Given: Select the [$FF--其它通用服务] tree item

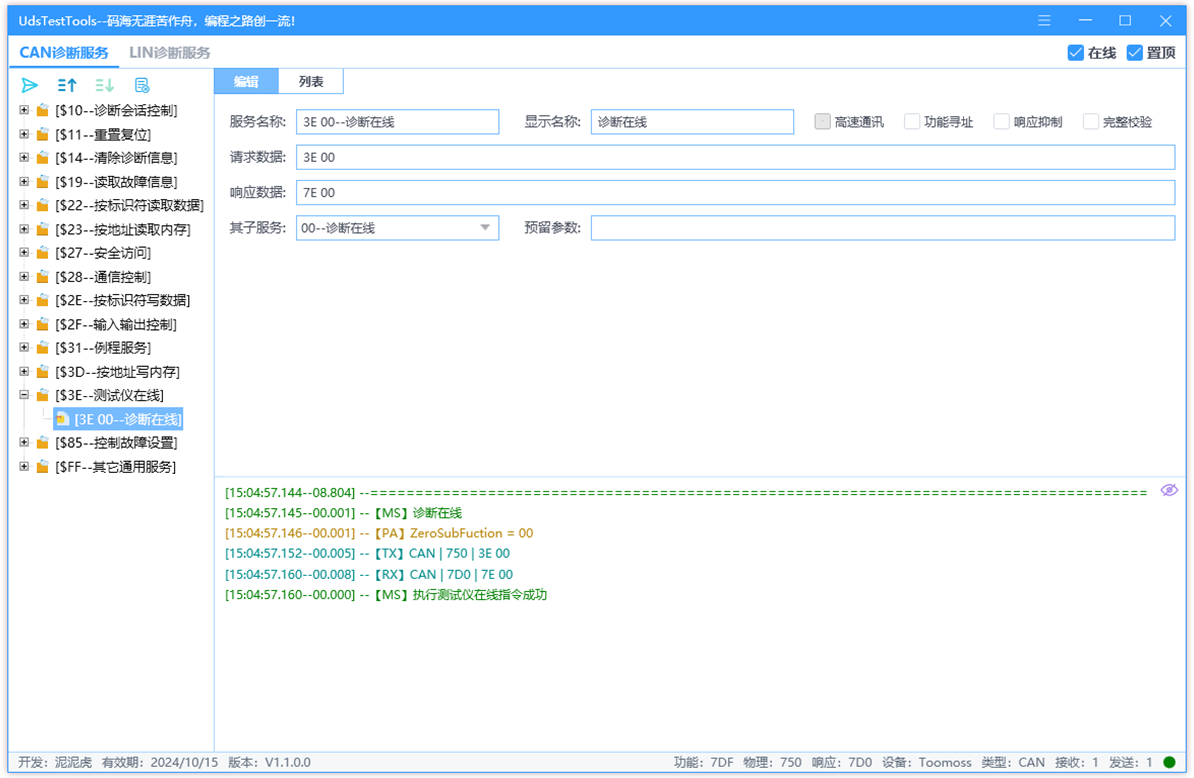Looking at the screenshot, I should pos(115,467).
